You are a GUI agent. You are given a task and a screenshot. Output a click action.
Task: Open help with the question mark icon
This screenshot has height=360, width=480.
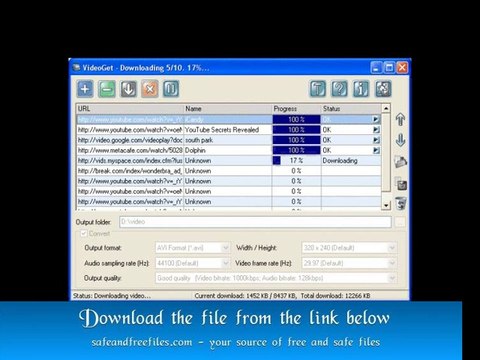coord(339,89)
